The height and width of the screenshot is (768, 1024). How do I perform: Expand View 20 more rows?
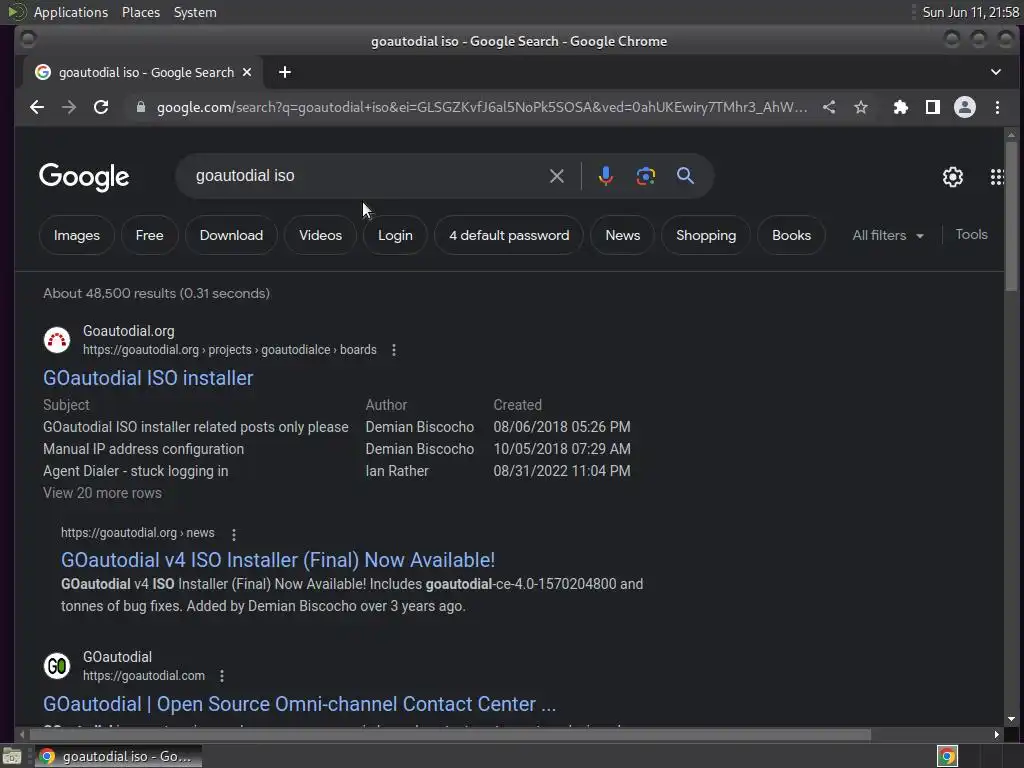103,493
